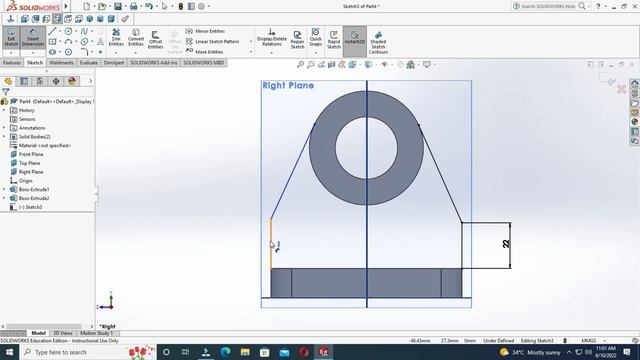Click Convert Entities
The width and height of the screenshot is (640, 360).
click(x=136, y=38)
